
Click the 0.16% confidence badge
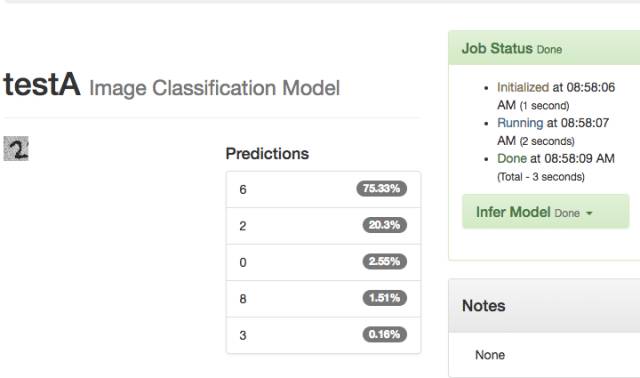[384, 334]
